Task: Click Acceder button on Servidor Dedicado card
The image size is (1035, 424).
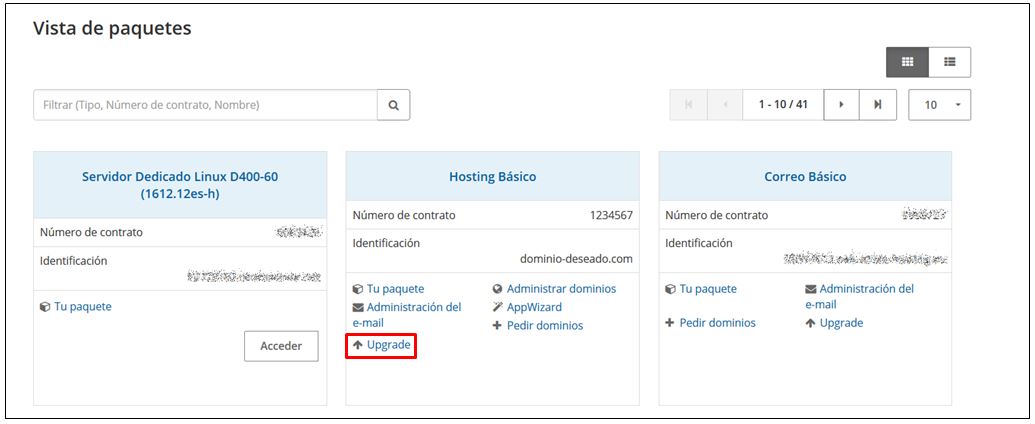Action: pyautogui.click(x=281, y=346)
